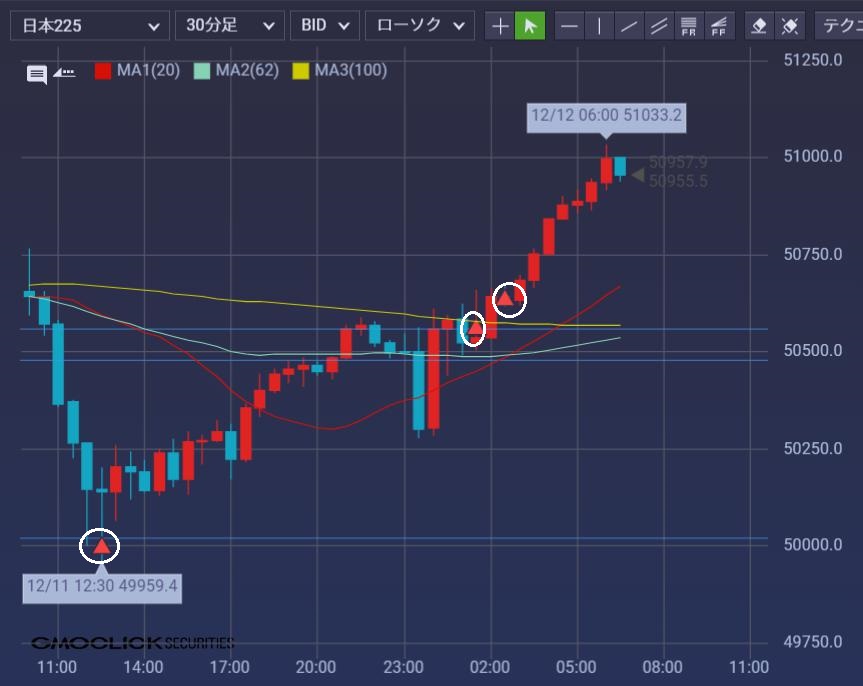
Task: Select the parallel channel line tool
Action: coord(658,26)
